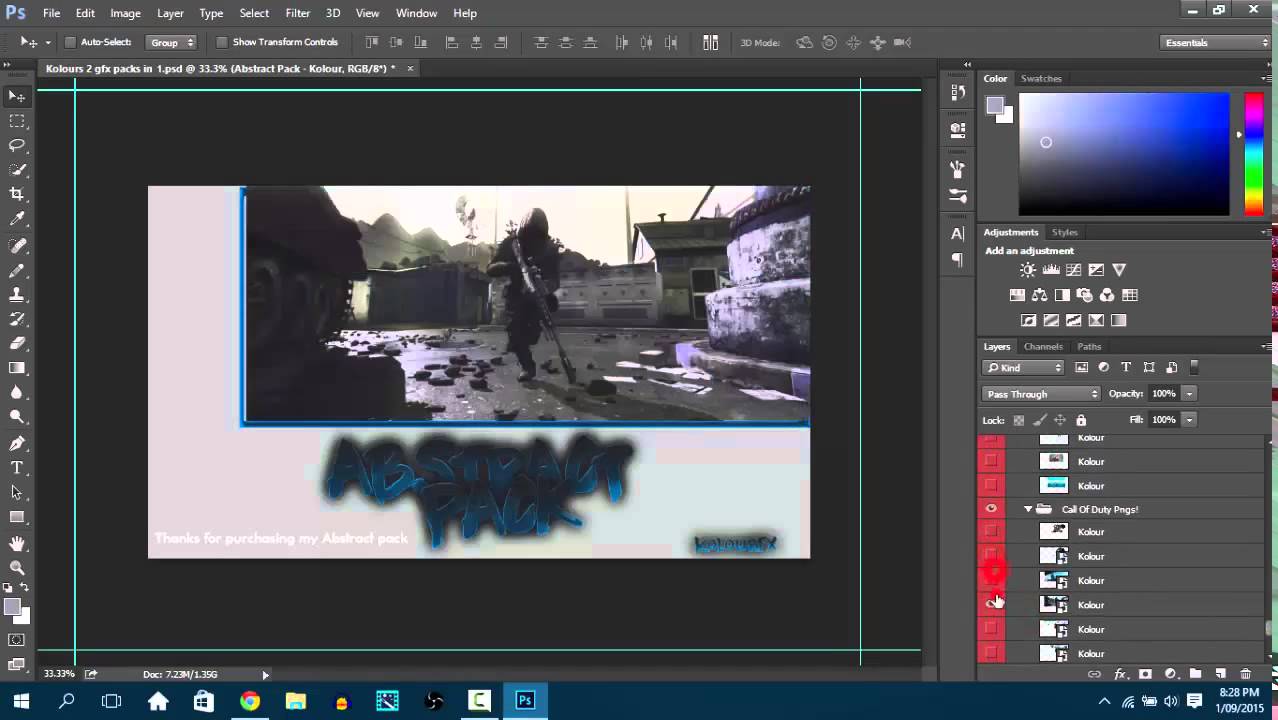Toggle lock image pixels
This screenshot has height=720, width=1278.
1040,420
